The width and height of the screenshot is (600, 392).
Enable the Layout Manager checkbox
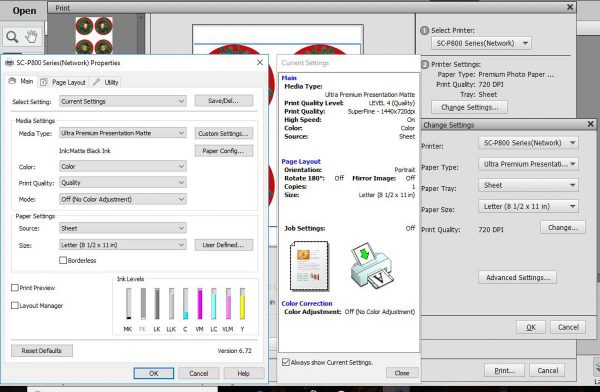pos(15,305)
